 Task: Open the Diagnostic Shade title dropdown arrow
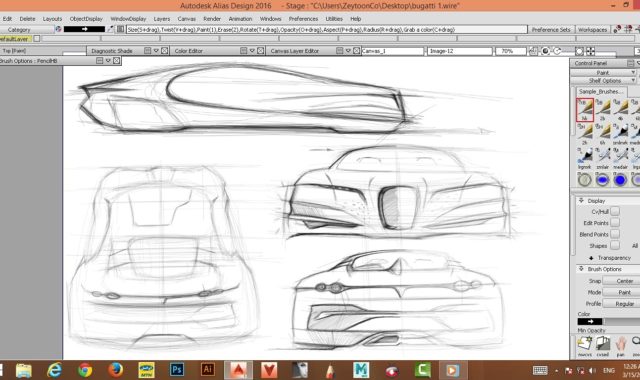click(156, 51)
